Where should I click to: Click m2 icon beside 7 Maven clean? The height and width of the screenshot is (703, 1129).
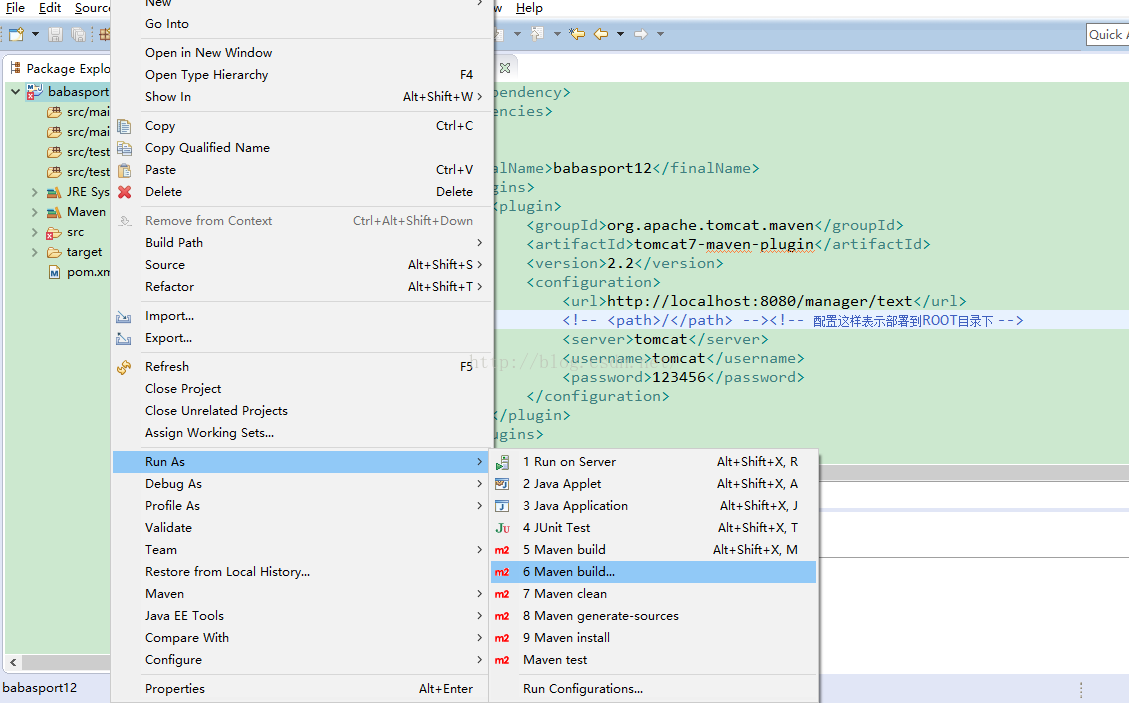[502, 594]
